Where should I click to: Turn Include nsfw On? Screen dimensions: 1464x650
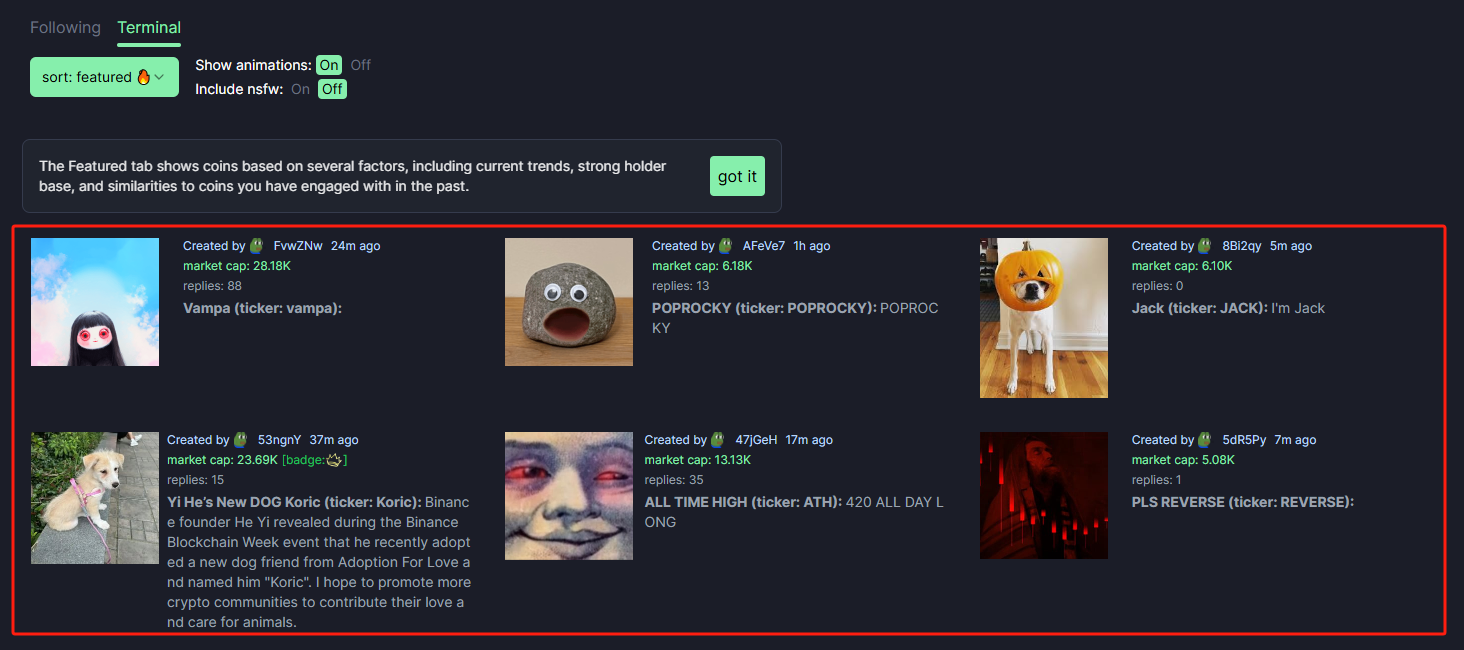tap(300, 89)
